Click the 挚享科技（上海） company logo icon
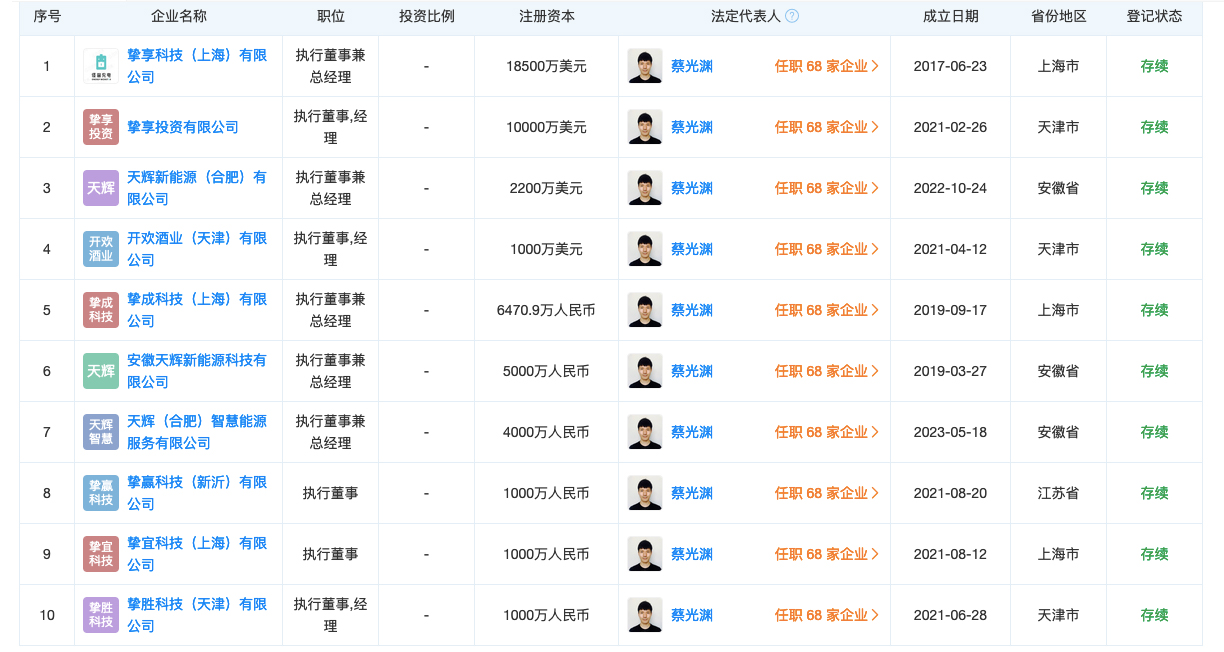The width and height of the screenshot is (1224, 652). [101, 66]
